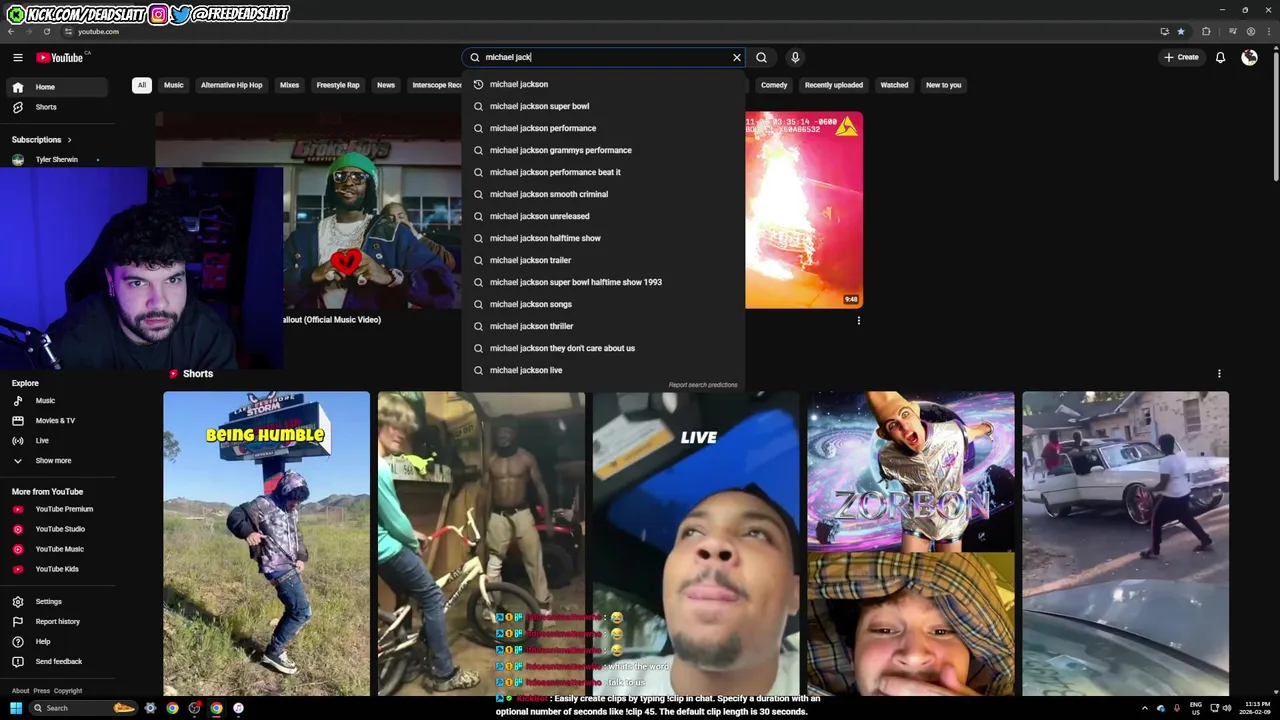Open YouTube Kids link
Viewport: 1280px width, 720px height.
[57, 569]
